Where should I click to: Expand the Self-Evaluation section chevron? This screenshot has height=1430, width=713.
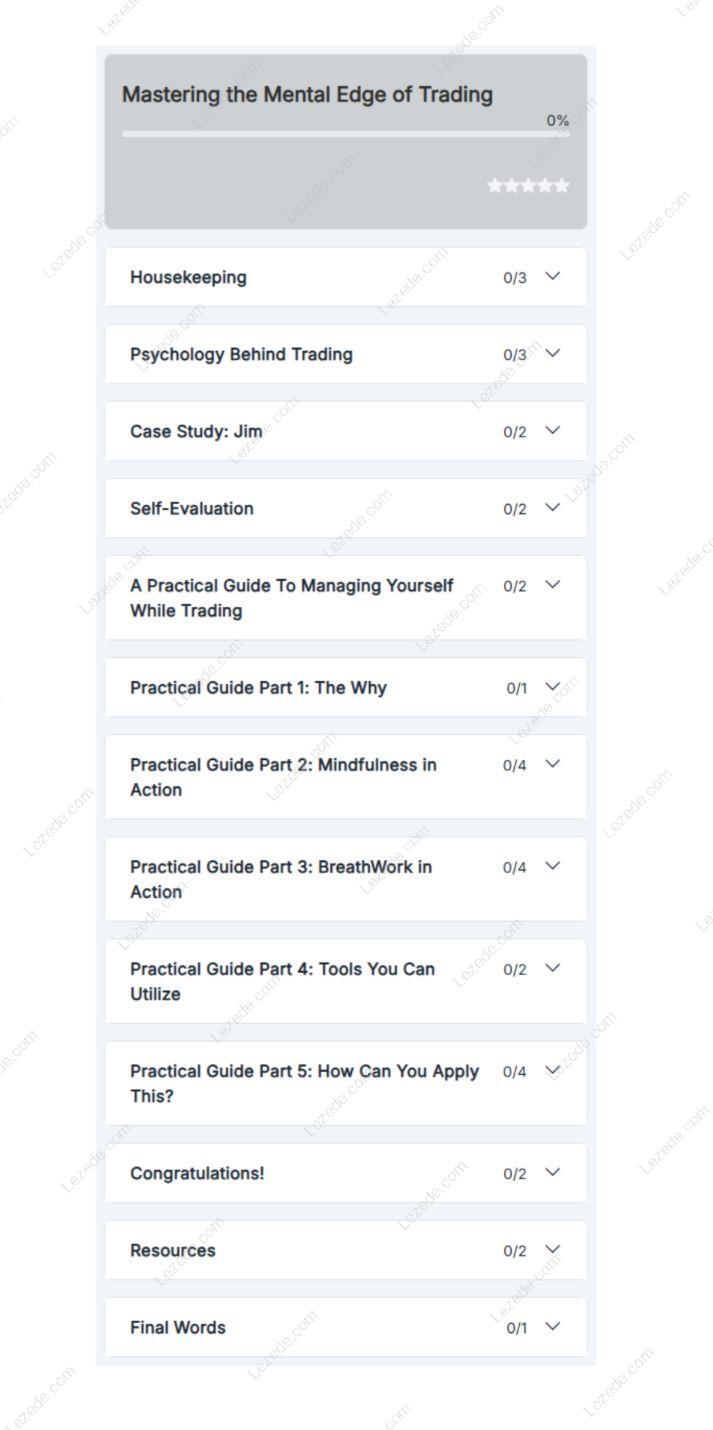point(552,507)
